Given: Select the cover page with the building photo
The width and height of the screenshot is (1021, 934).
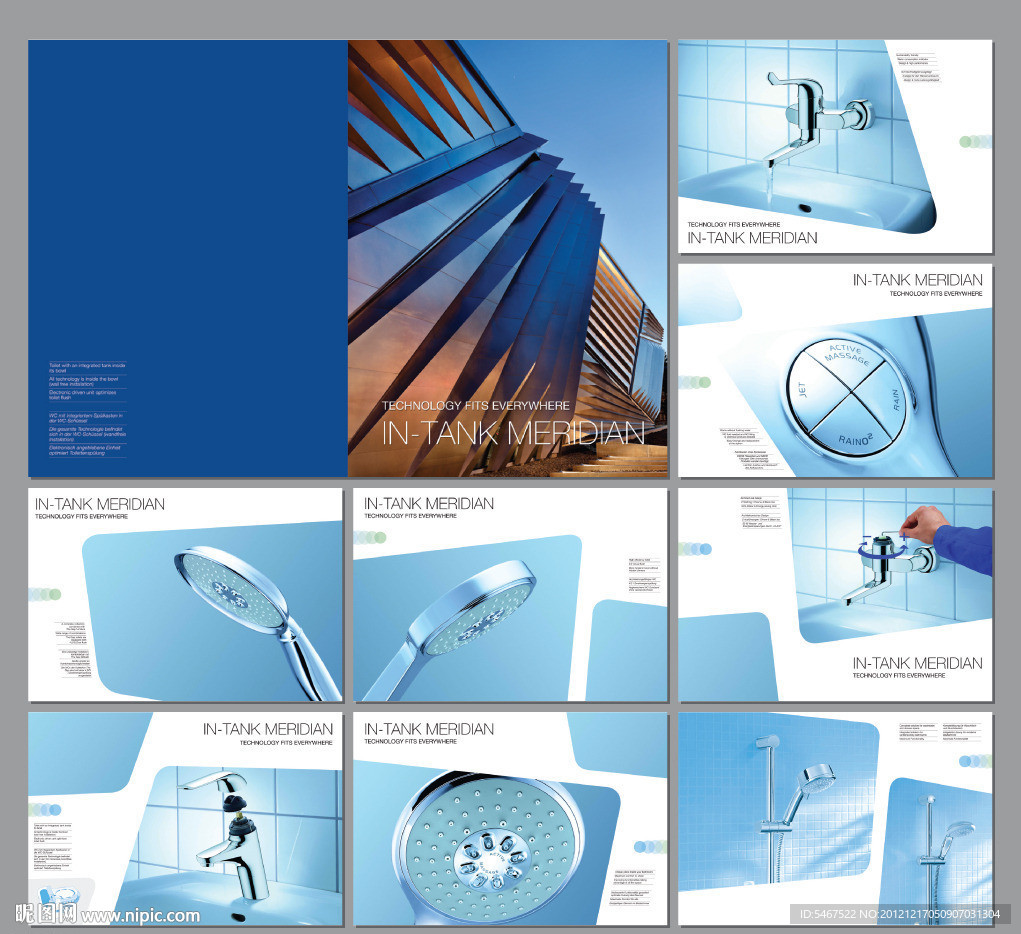Looking at the screenshot, I should tap(508, 259).
